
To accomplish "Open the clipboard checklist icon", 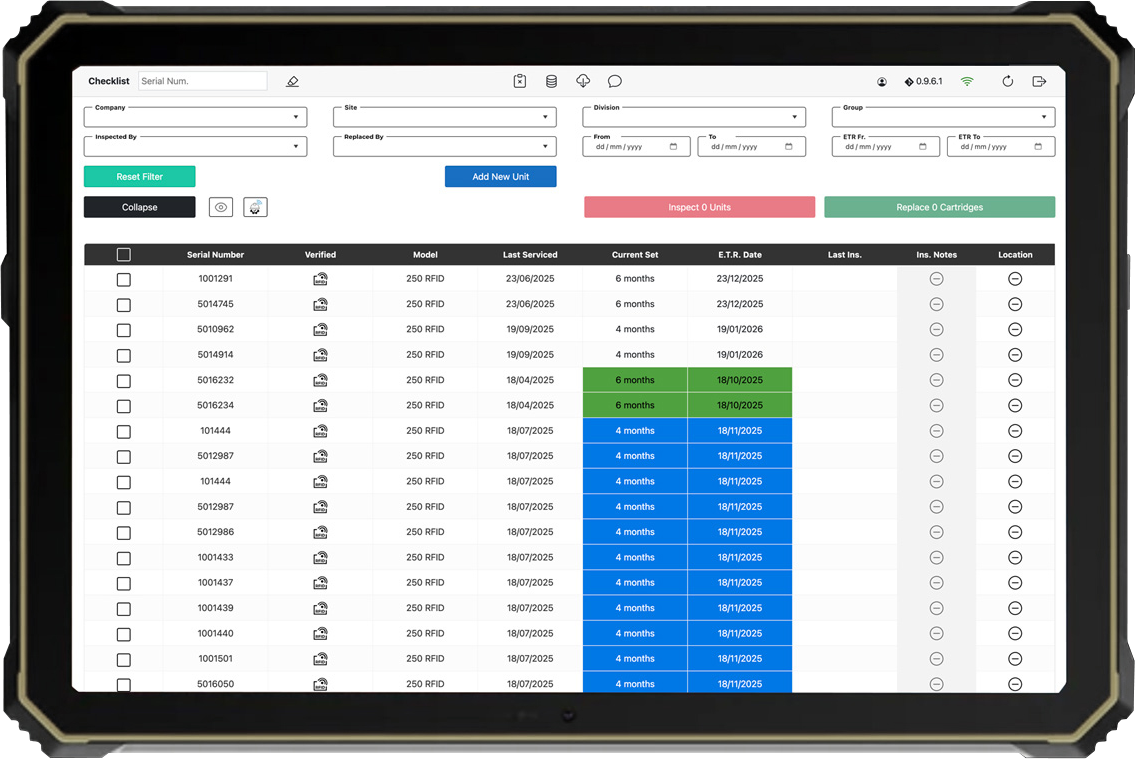I will 520,82.
